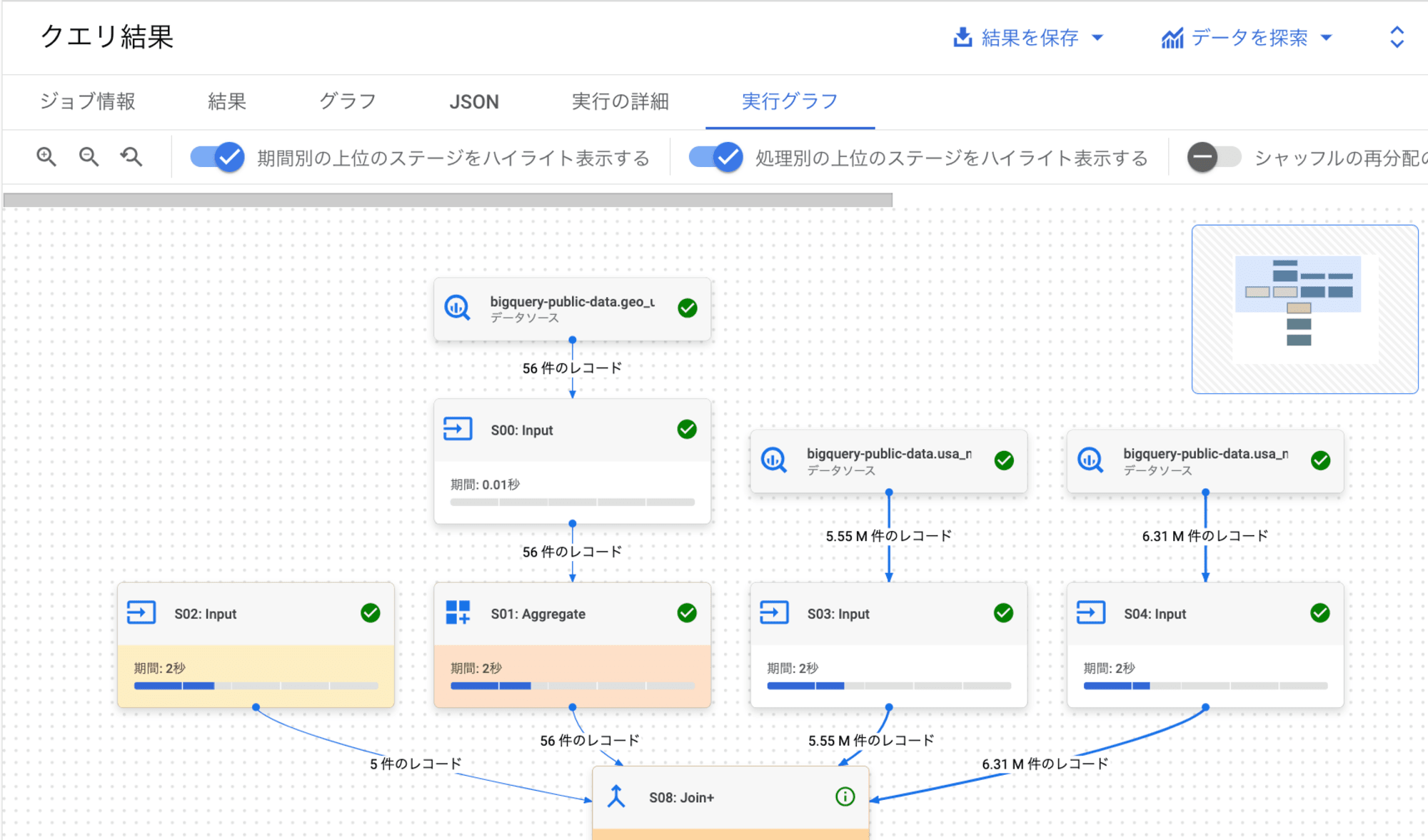Select the bigquery-public-data.geo data source title
The image size is (1428, 840).
tap(573, 302)
